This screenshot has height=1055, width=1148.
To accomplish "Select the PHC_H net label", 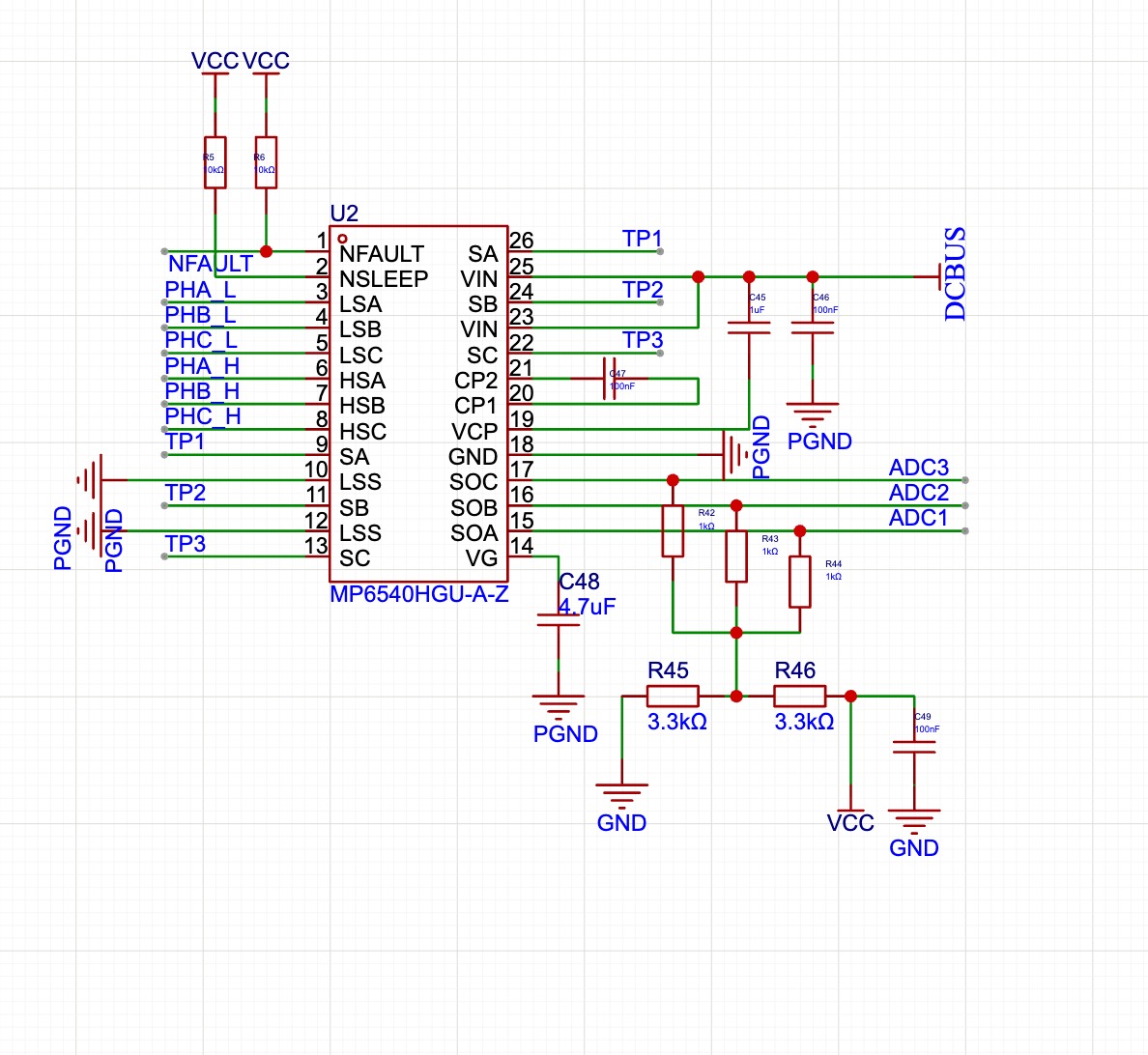I will click(x=202, y=416).
